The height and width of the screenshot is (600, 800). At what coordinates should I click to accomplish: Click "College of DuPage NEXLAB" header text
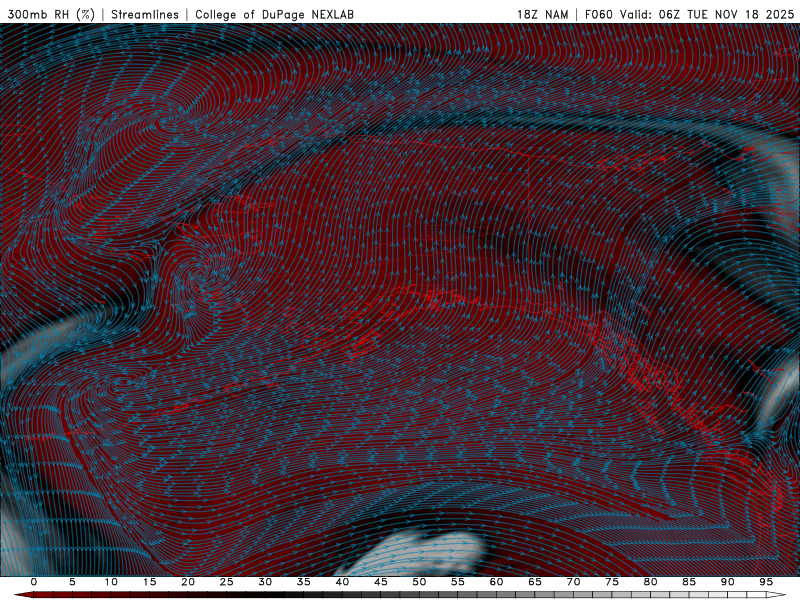(274, 14)
